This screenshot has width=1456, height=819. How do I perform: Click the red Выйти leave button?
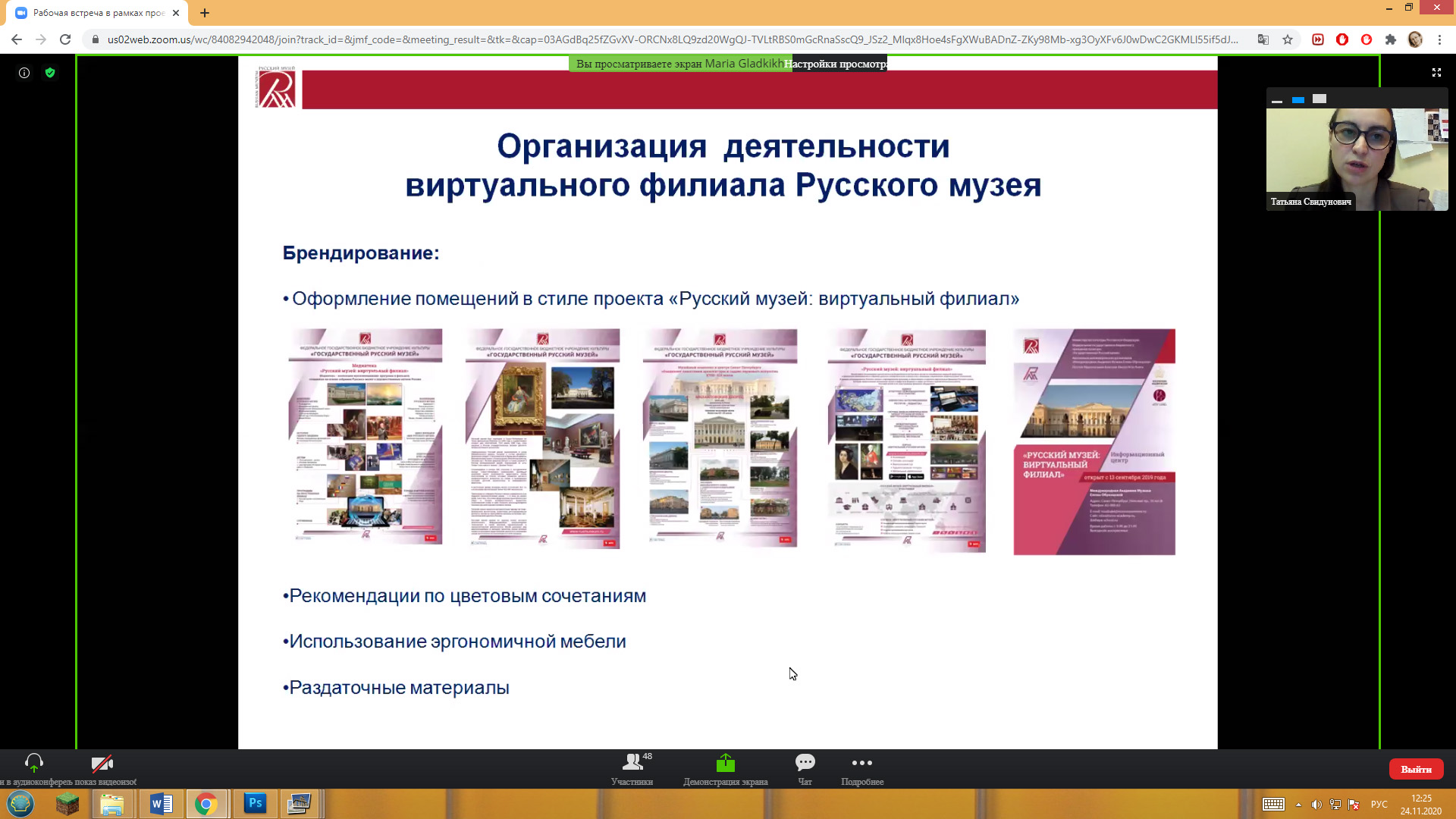tap(1416, 769)
